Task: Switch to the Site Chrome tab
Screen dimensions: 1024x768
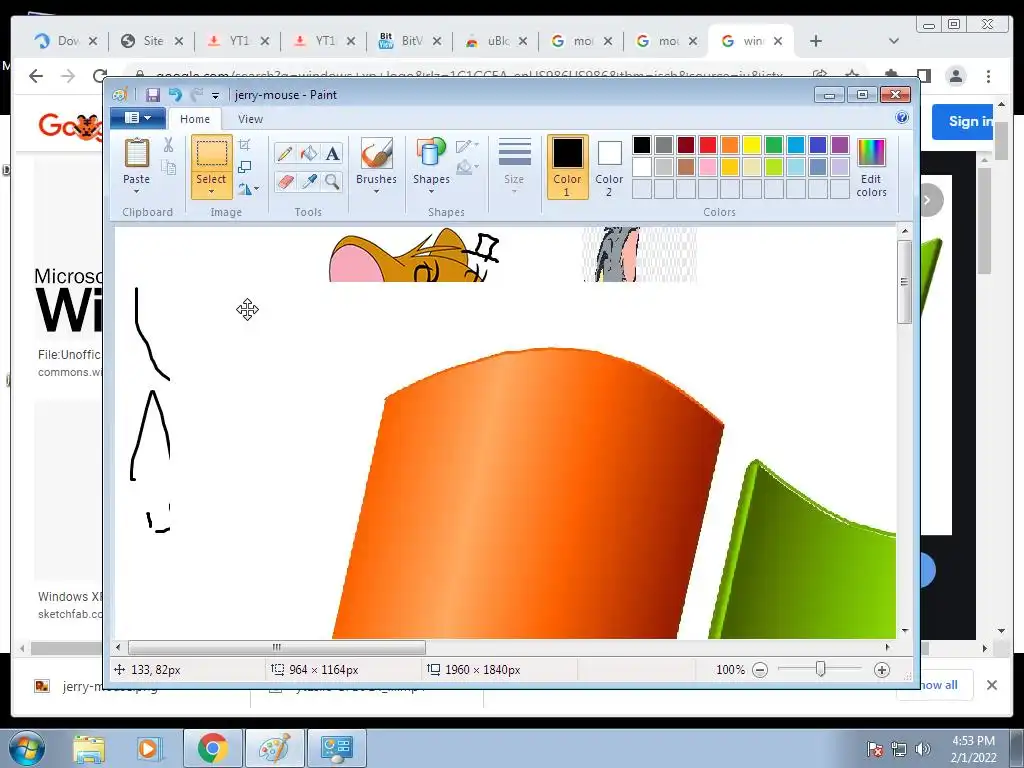Action: [153, 40]
